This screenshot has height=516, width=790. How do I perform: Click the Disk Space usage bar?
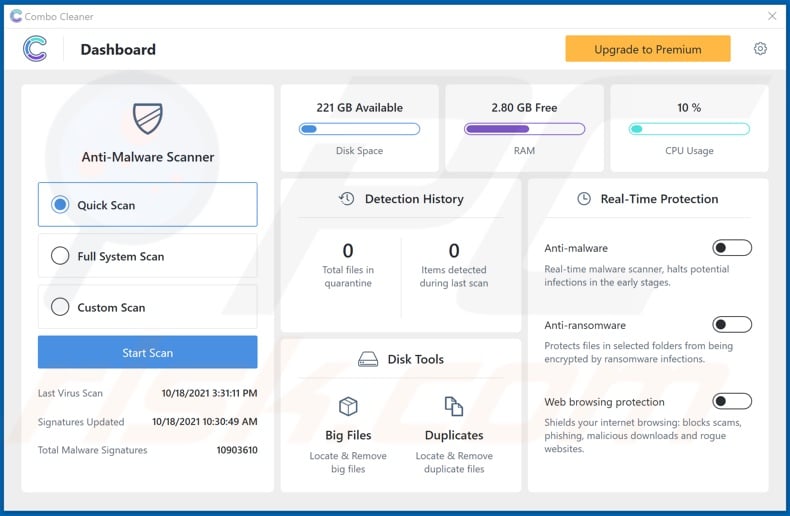pyautogui.click(x=359, y=129)
